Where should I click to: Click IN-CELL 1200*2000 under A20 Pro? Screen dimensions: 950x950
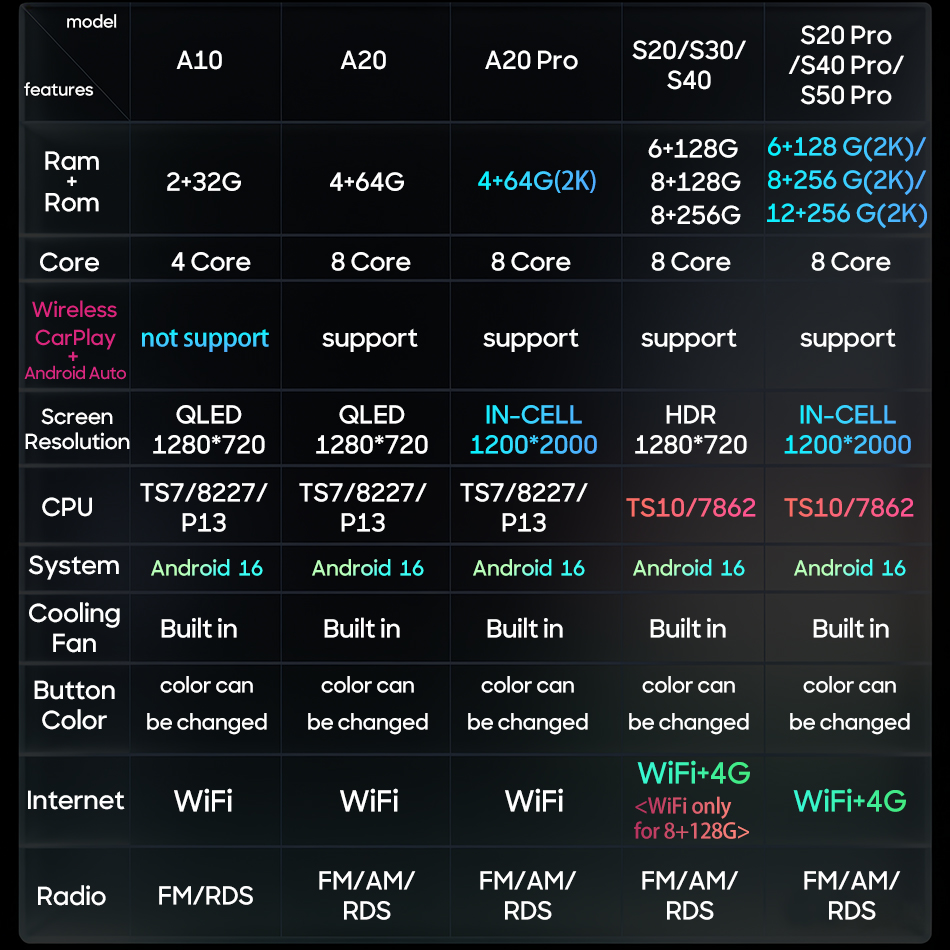pos(533,430)
